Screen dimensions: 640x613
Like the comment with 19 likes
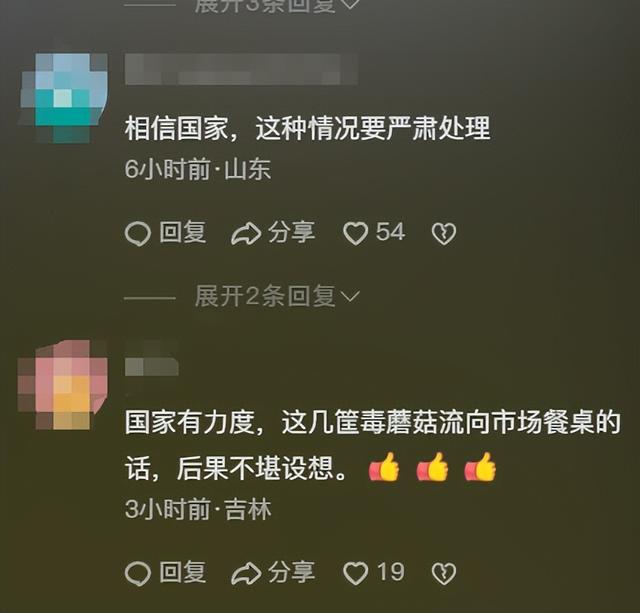point(355,573)
